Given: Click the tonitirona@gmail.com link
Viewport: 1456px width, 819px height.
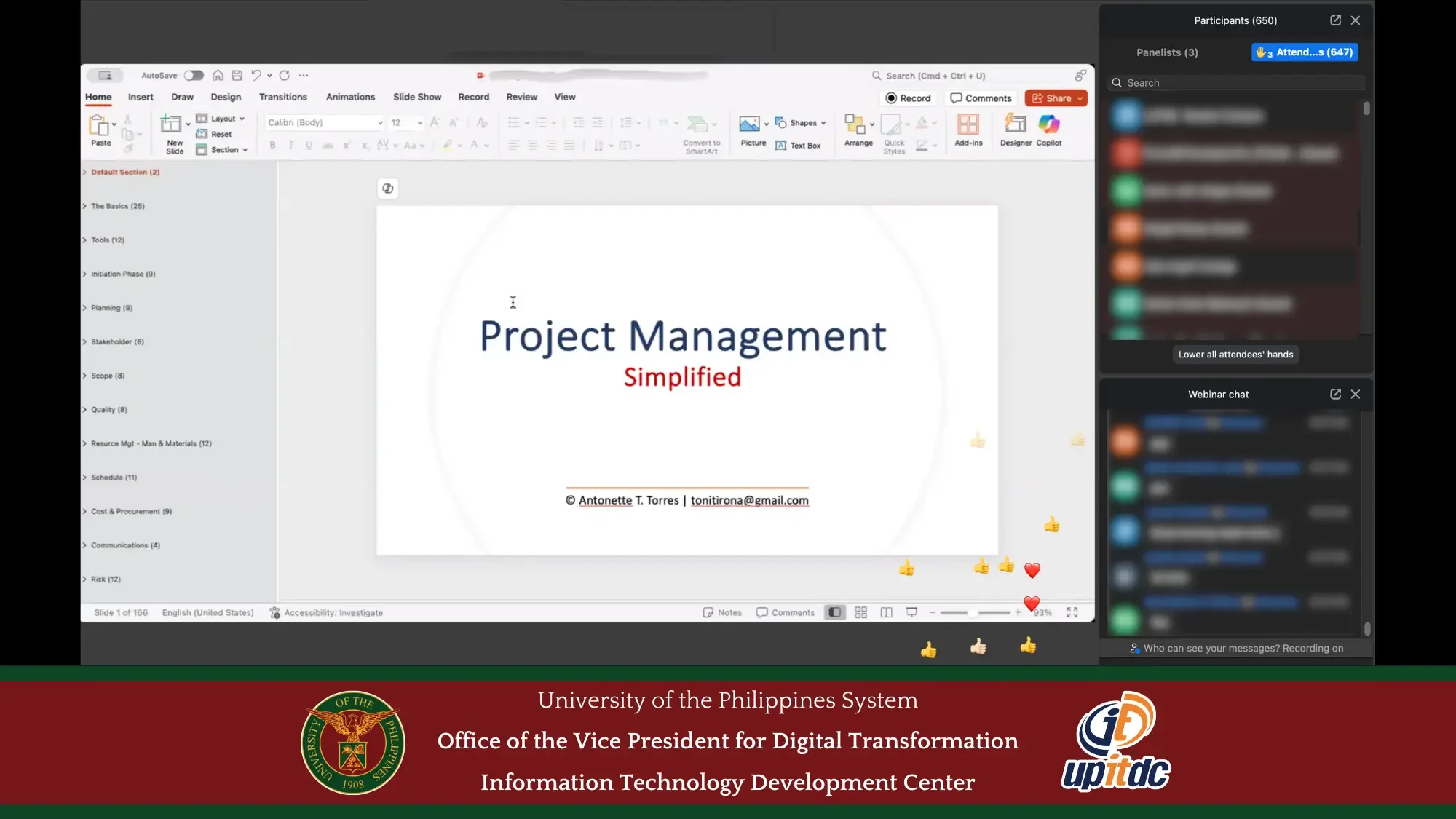Looking at the screenshot, I should pyautogui.click(x=749, y=500).
